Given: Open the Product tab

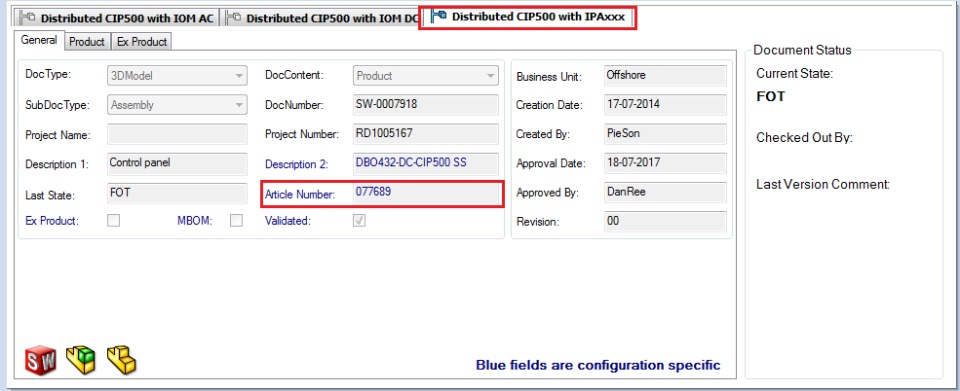Looking at the screenshot, I should (86, 42).
